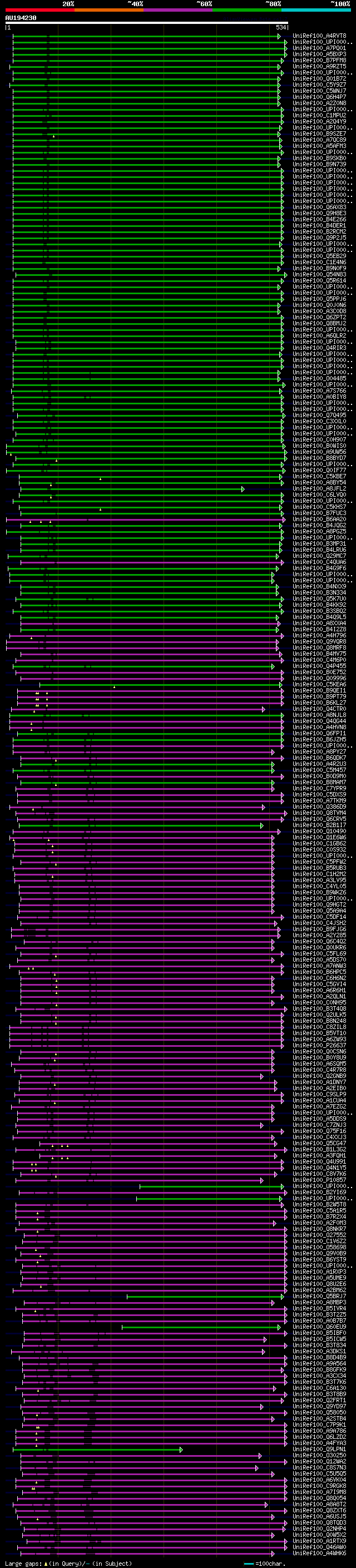Select hit label UniRef100_Q5K7U0

[x=319, y=599]
